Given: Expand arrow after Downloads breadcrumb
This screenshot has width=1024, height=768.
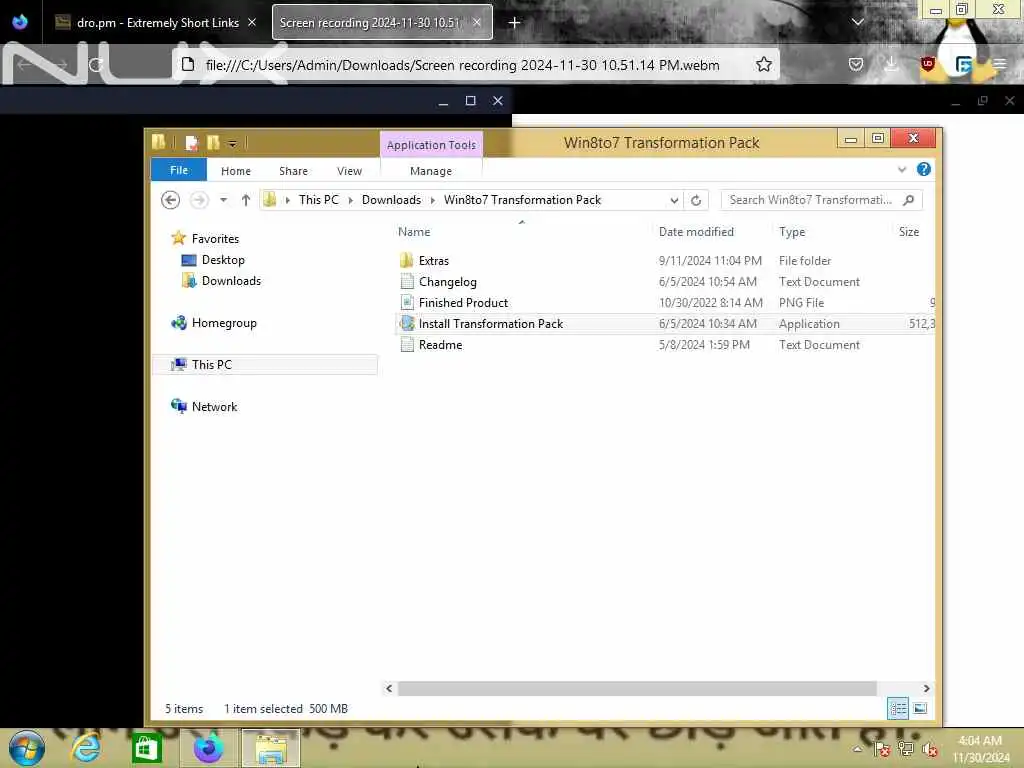Looking at the screenshot, I should [x=432, y=200].
